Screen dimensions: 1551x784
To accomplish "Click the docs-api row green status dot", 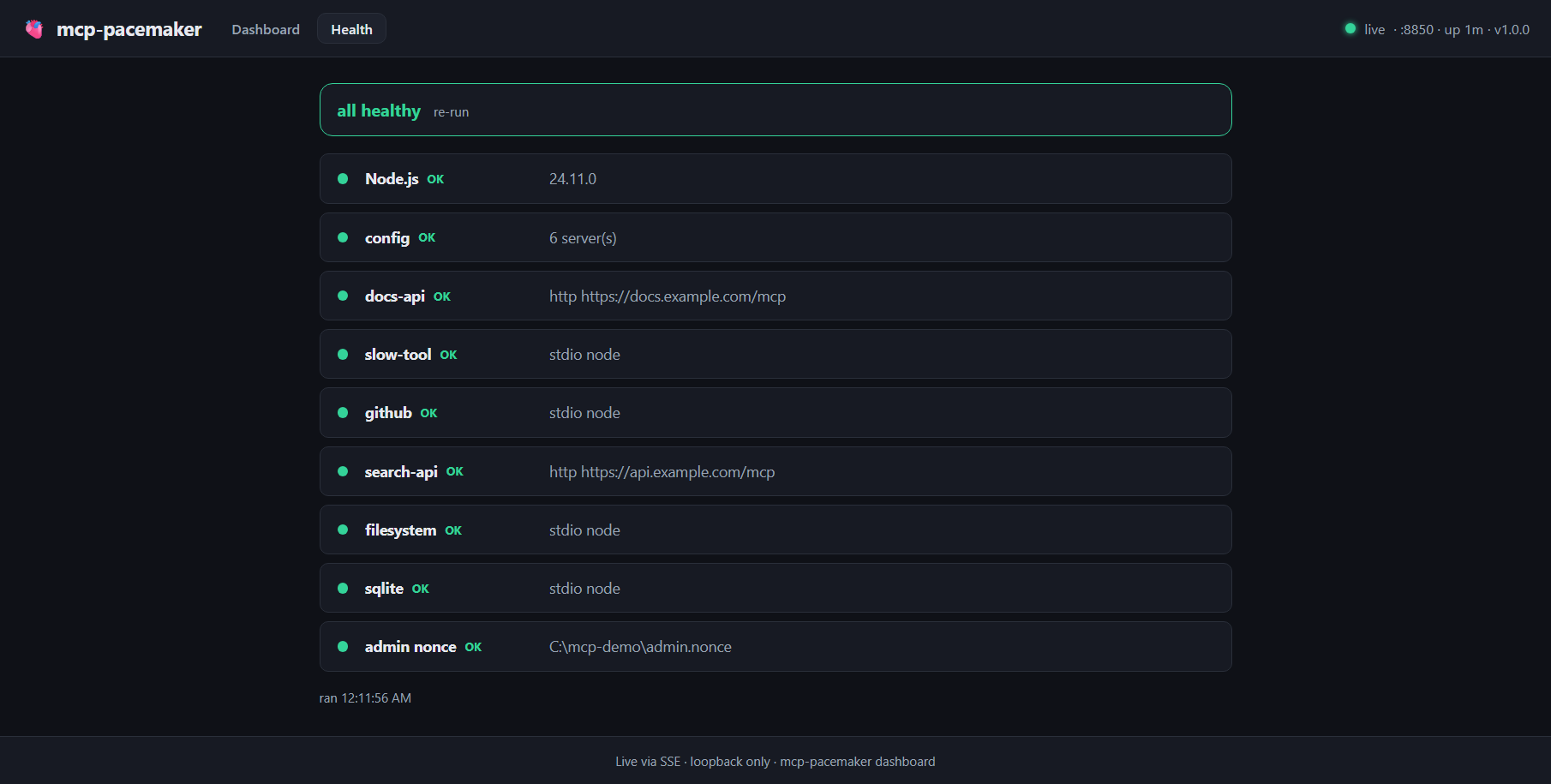I will point(343,296).
